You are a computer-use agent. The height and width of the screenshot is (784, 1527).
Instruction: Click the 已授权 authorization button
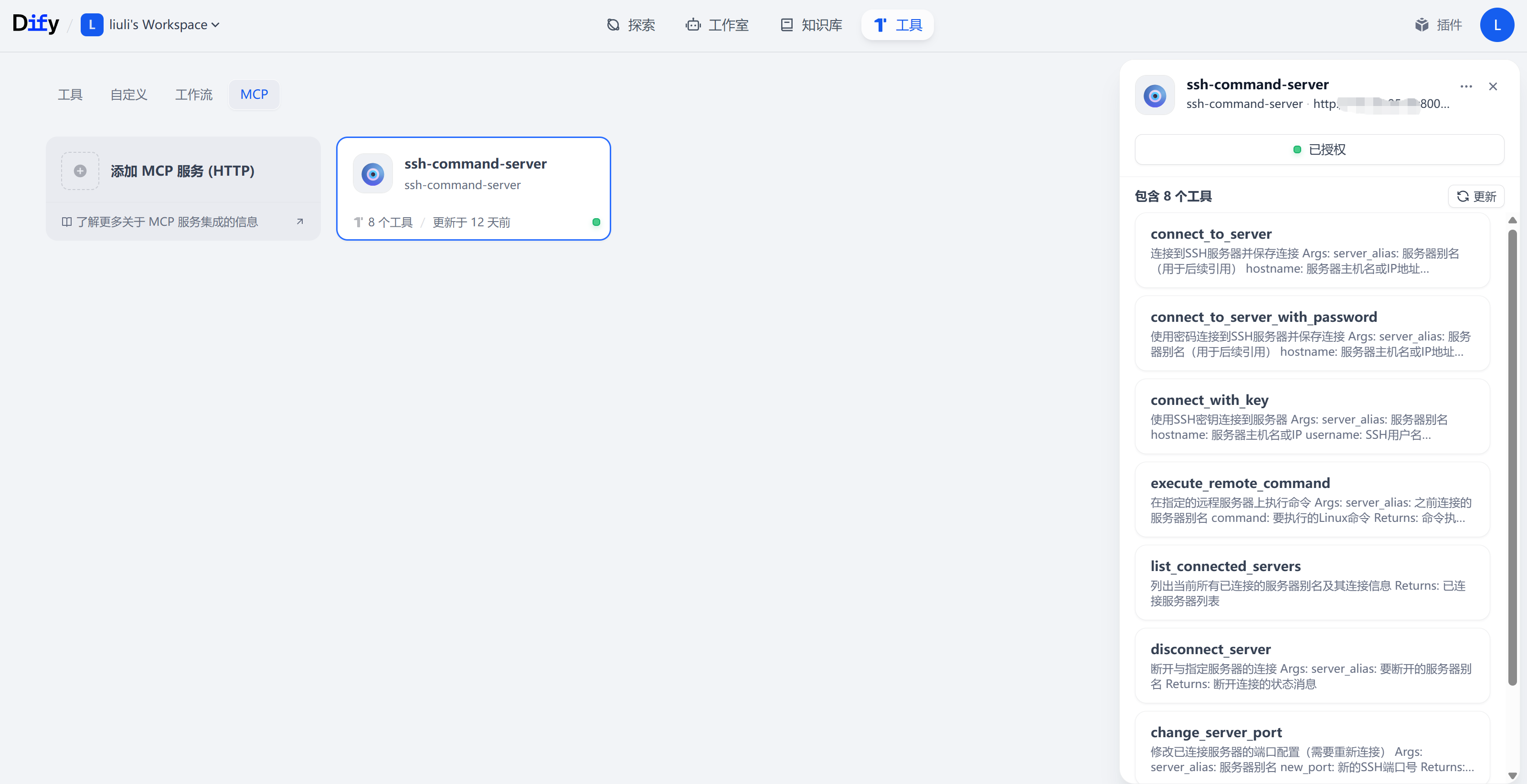point(1319,149)
